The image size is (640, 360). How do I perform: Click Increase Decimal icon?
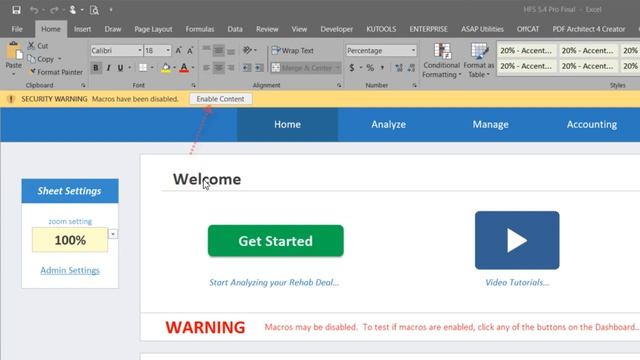click(399, 68)
